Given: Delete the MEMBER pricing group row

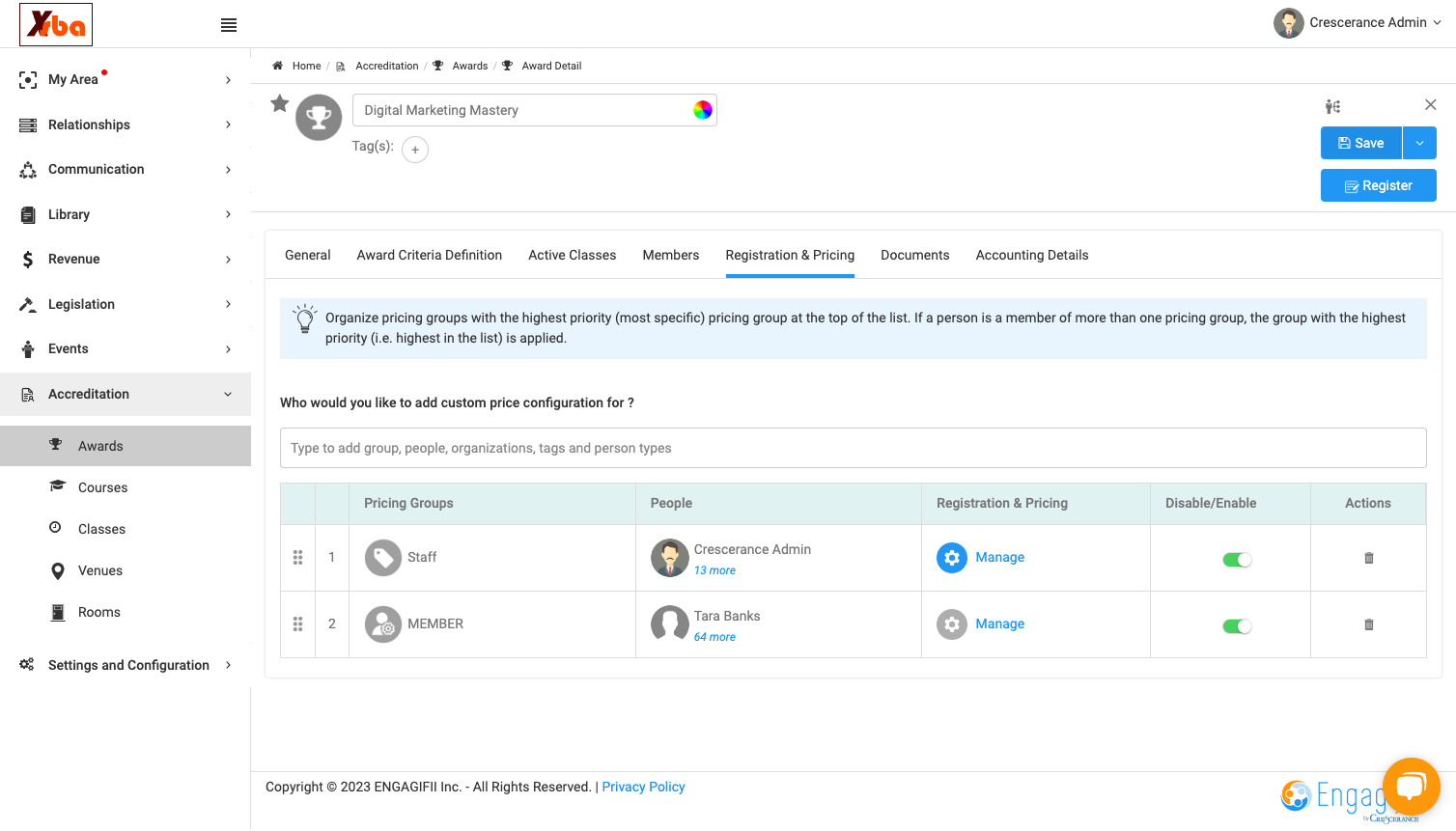Looking at the screenshot, I should [x=1368, y=624].
